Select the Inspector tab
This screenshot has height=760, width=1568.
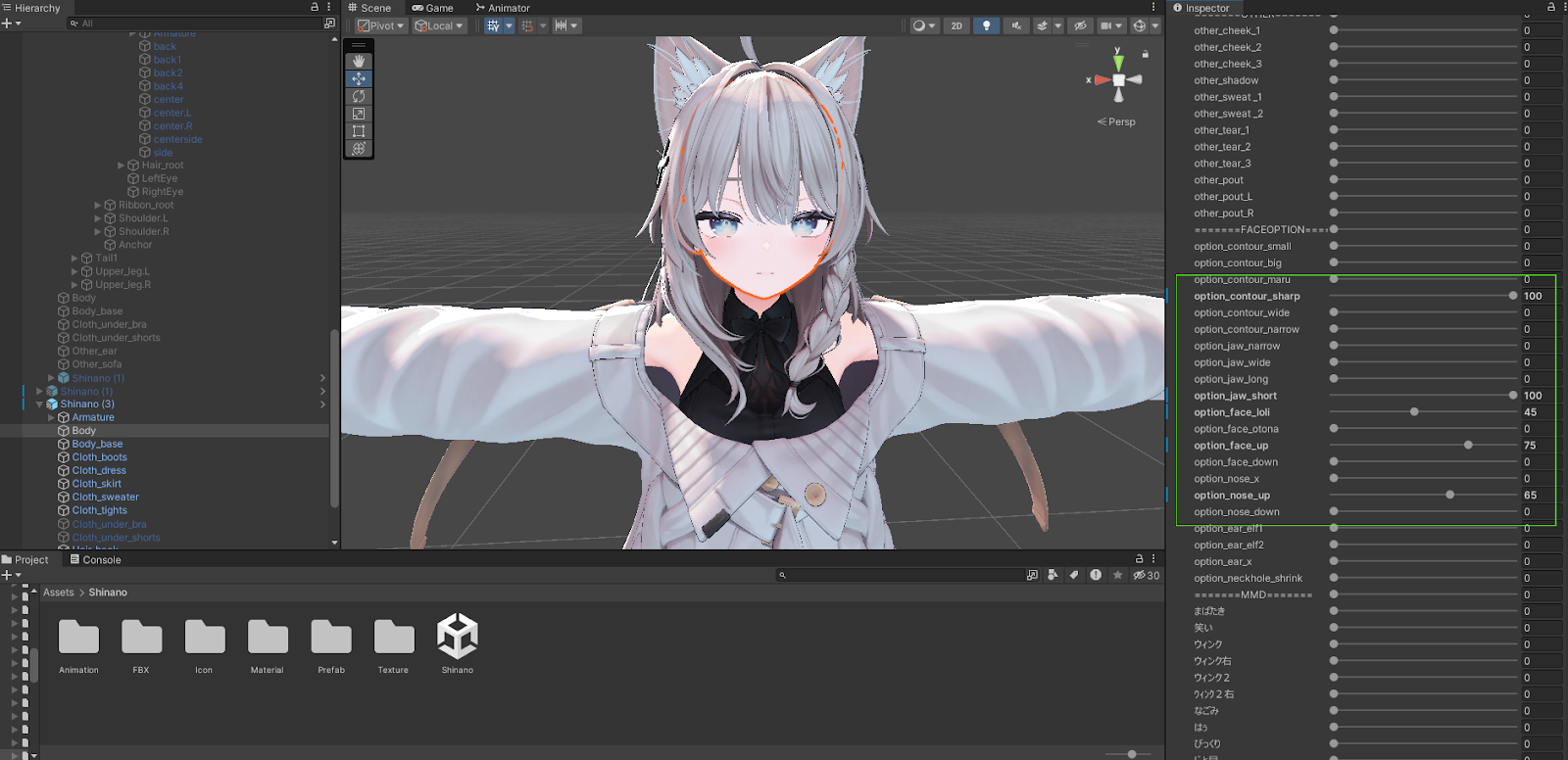click(x=1200, y=8)
